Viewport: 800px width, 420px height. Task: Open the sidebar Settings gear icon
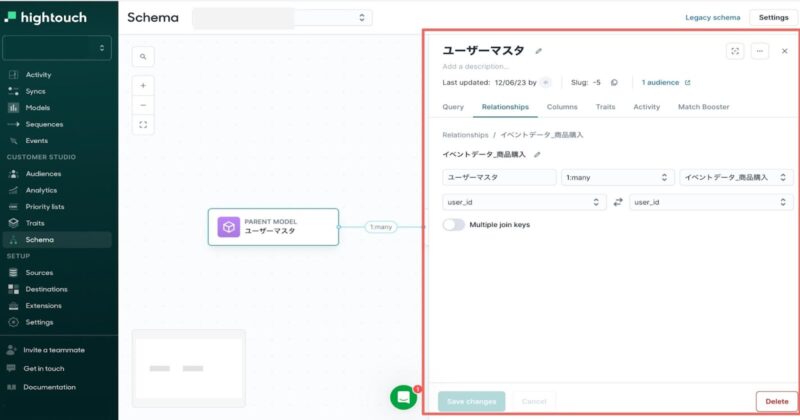(x=13, y=322)
